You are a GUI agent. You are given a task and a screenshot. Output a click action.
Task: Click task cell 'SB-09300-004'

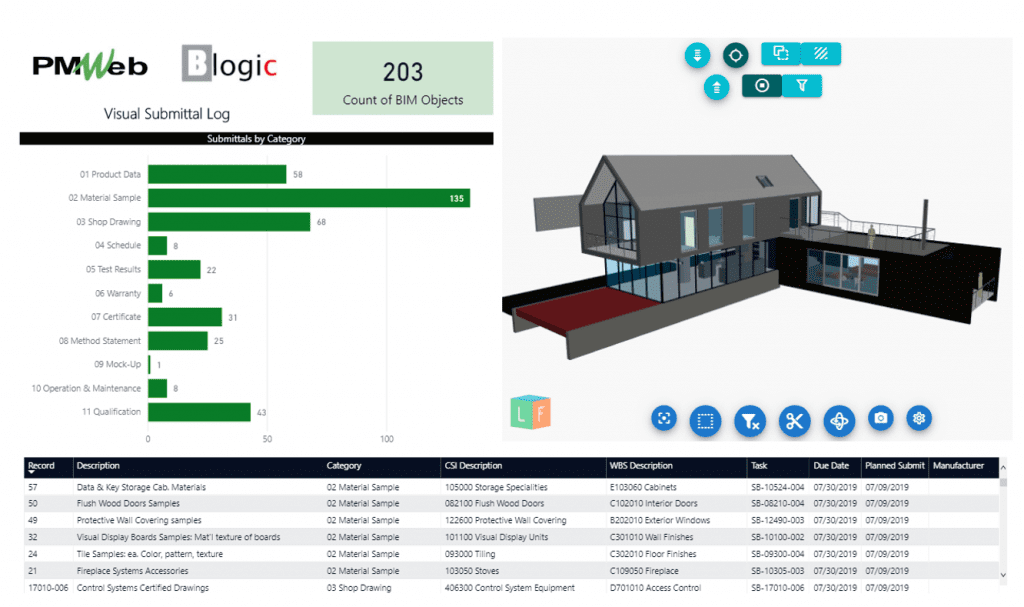(x=777, y=554)
